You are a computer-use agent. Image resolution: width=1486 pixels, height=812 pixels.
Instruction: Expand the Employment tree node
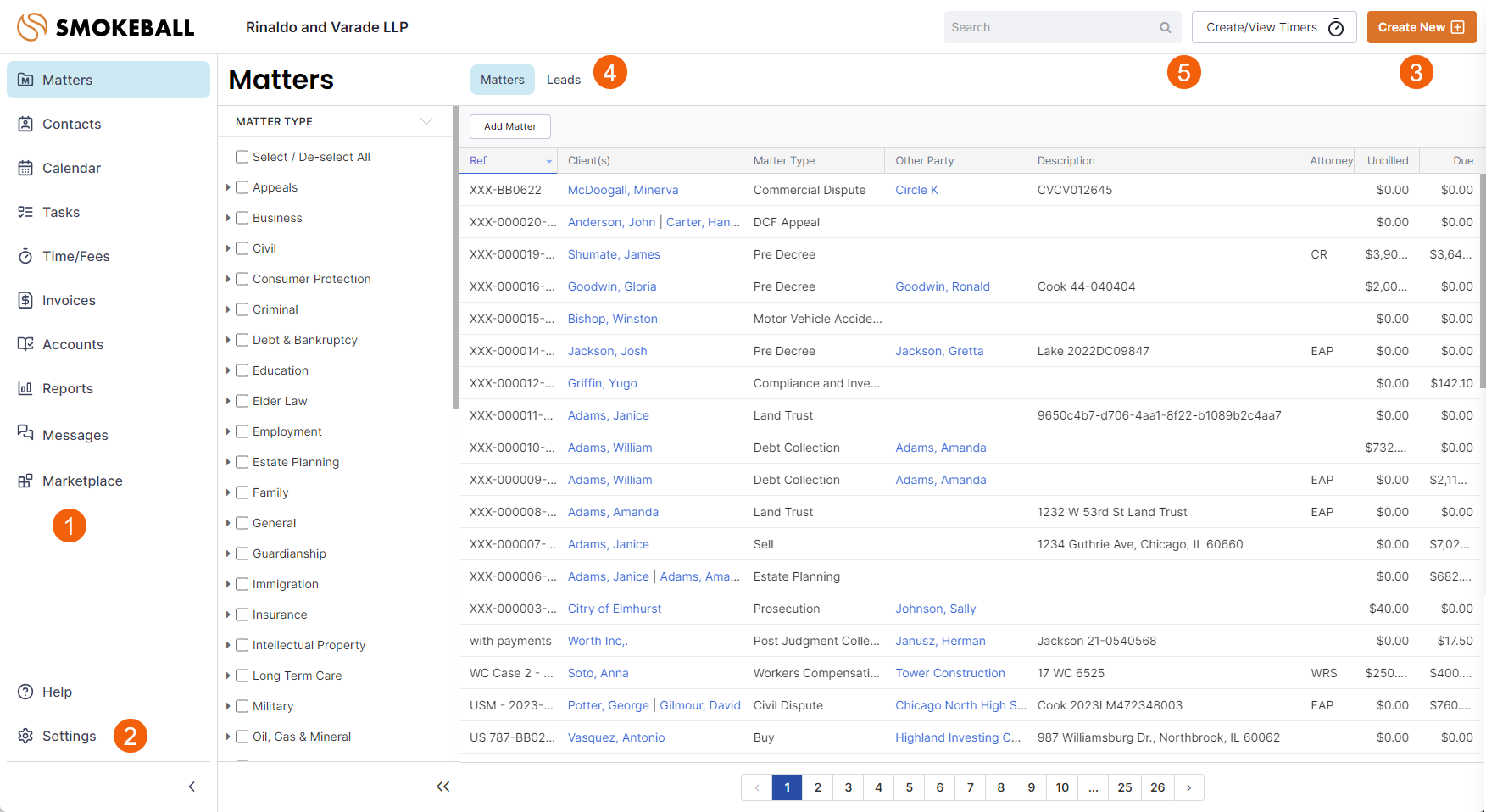point(228,431)
